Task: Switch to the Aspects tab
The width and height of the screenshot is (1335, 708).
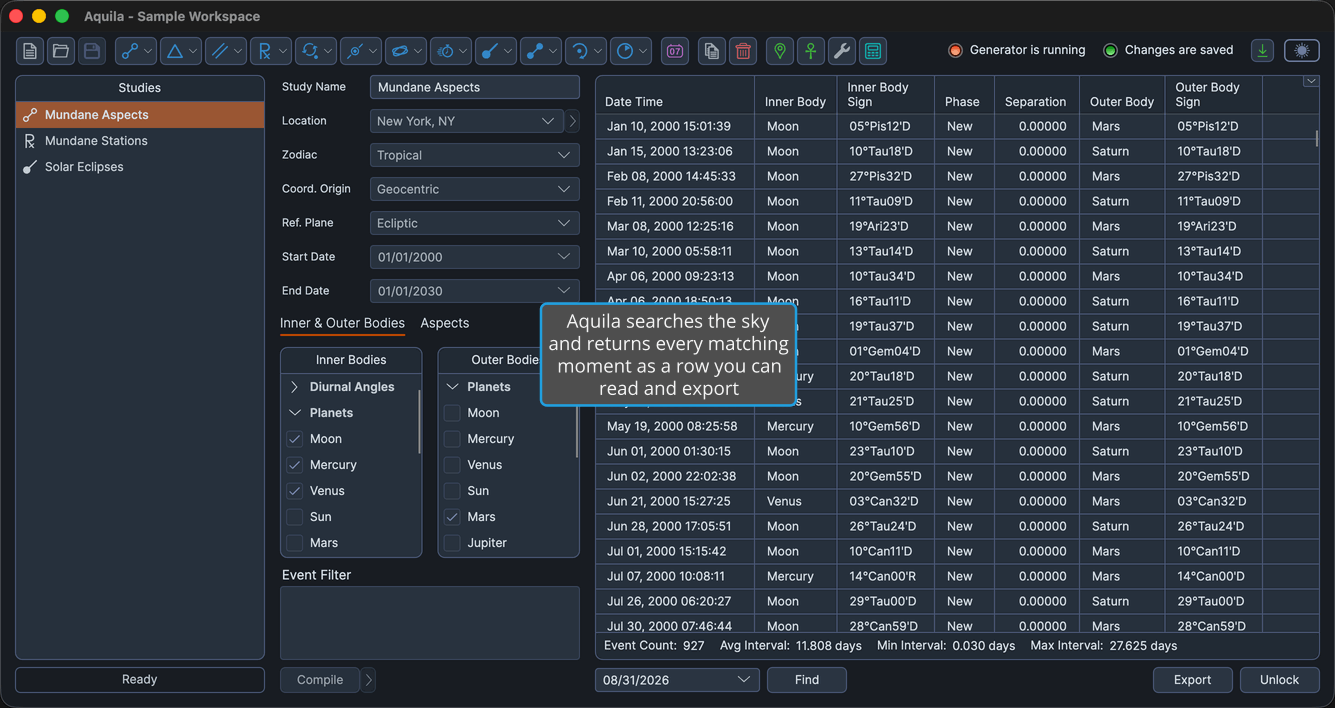Action: point(444,323)
